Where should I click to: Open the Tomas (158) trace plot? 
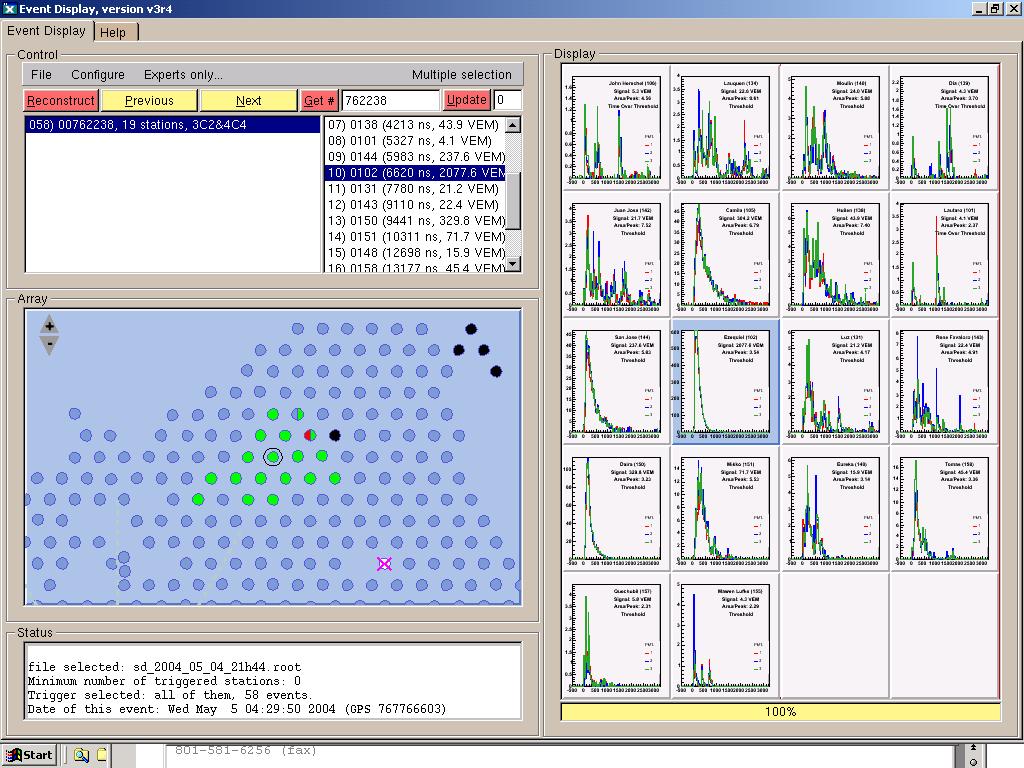(944, 508)
